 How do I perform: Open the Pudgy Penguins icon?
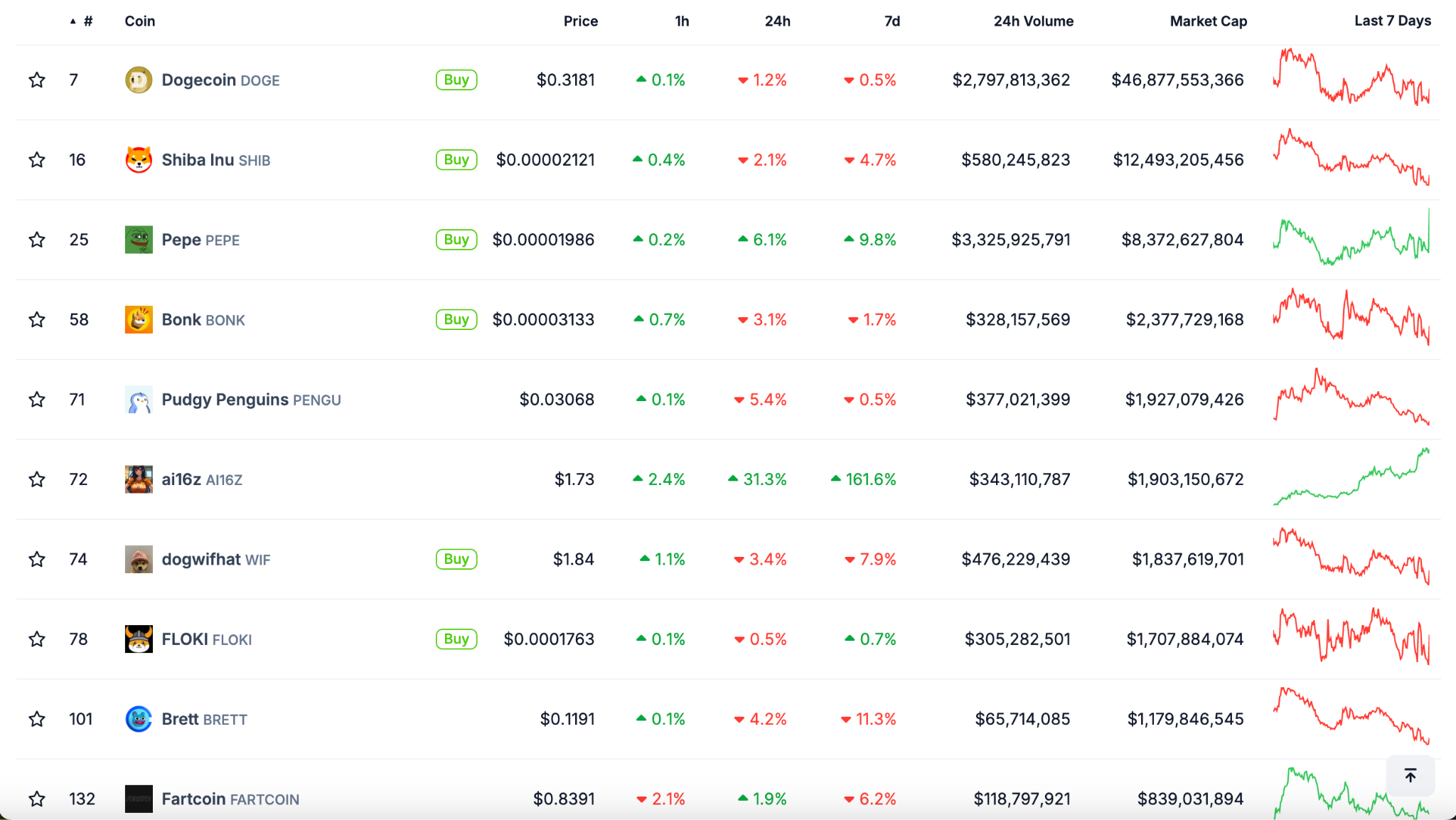click(x=139, y=400)
